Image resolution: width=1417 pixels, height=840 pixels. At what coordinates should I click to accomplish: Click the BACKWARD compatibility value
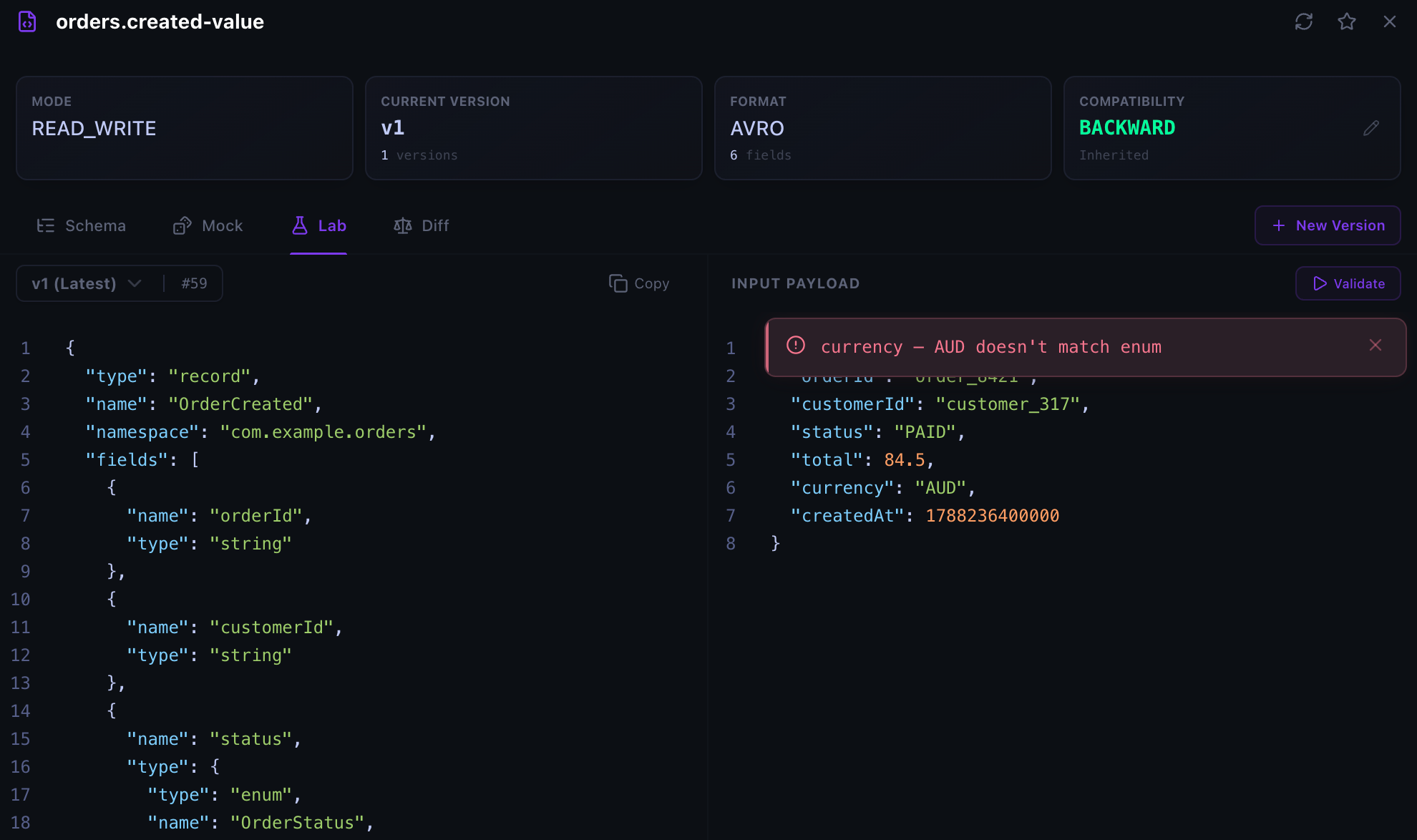[x=1127, y=128]
